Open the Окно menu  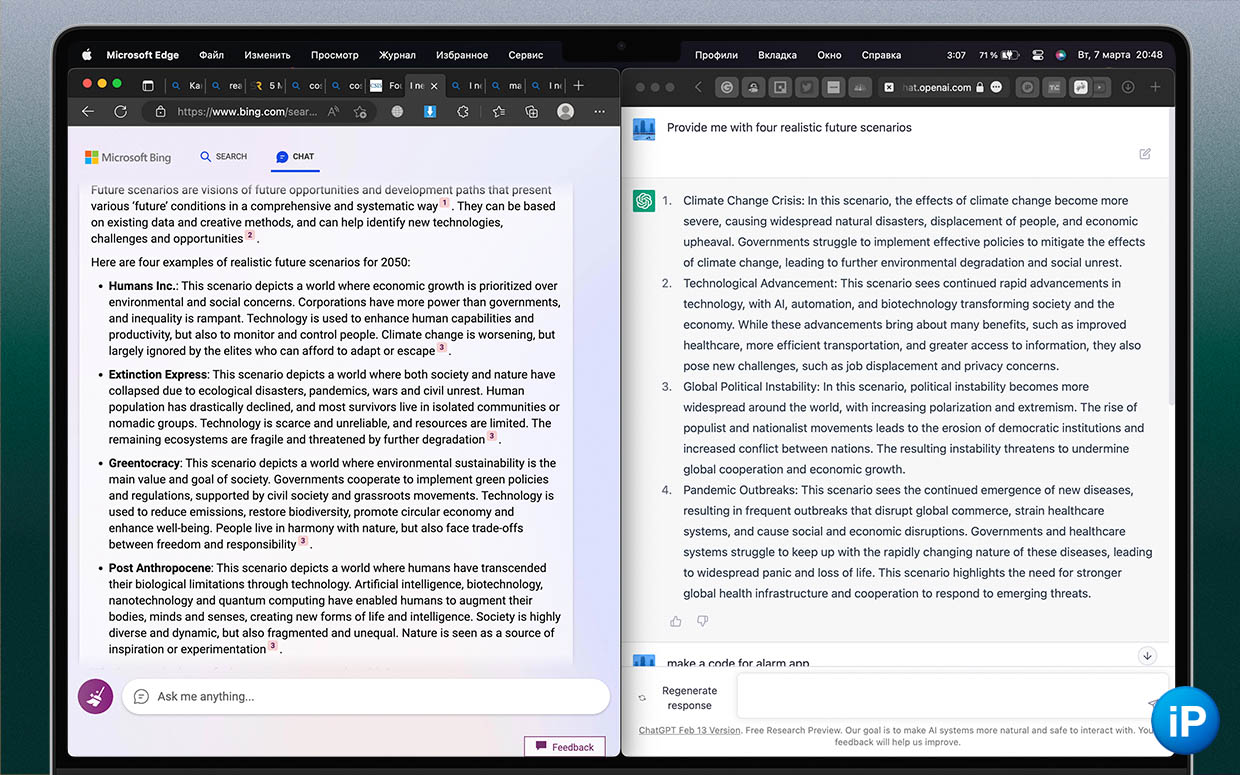(829, 55)
